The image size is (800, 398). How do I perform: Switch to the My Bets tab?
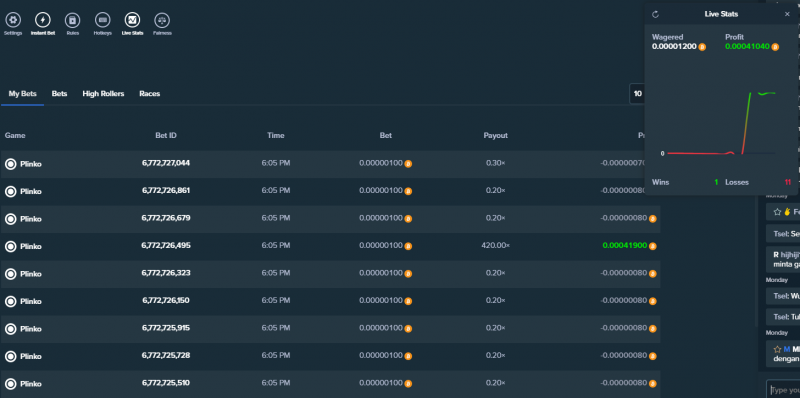tap(22, 94)
